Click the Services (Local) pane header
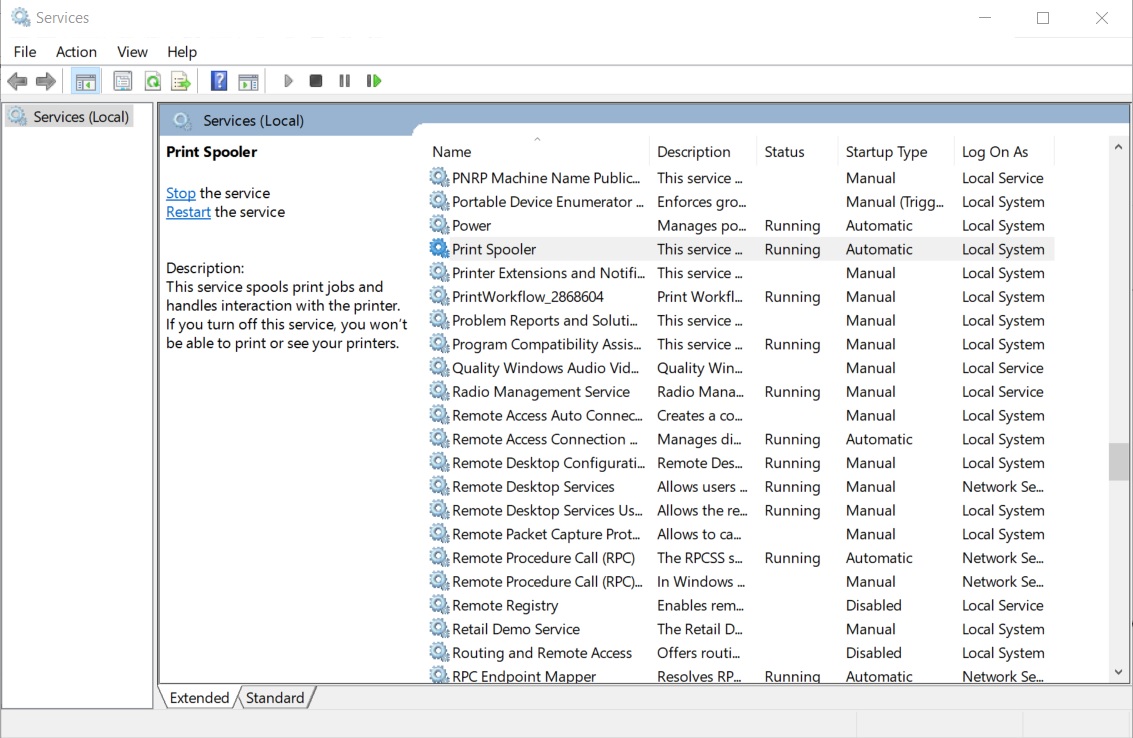This screenshot has width=1133, height=738. (253, 121)
